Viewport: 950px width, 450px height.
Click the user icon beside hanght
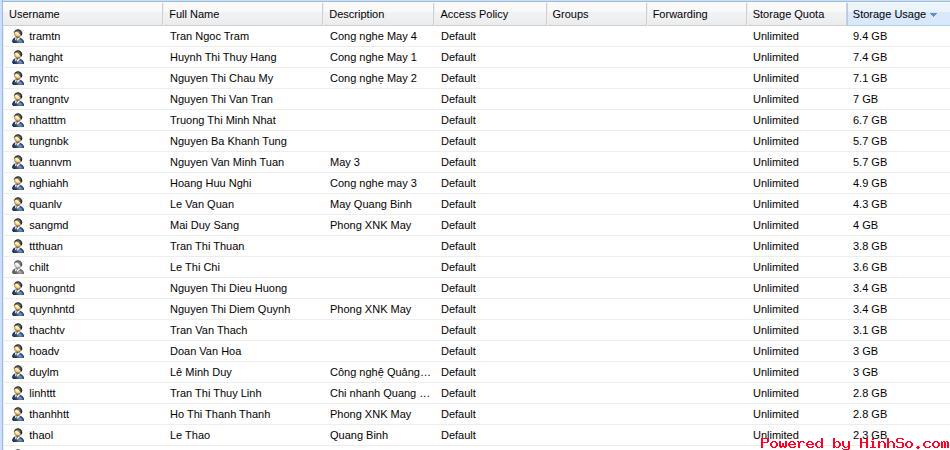pyautogui.click(x=18, y=57)
